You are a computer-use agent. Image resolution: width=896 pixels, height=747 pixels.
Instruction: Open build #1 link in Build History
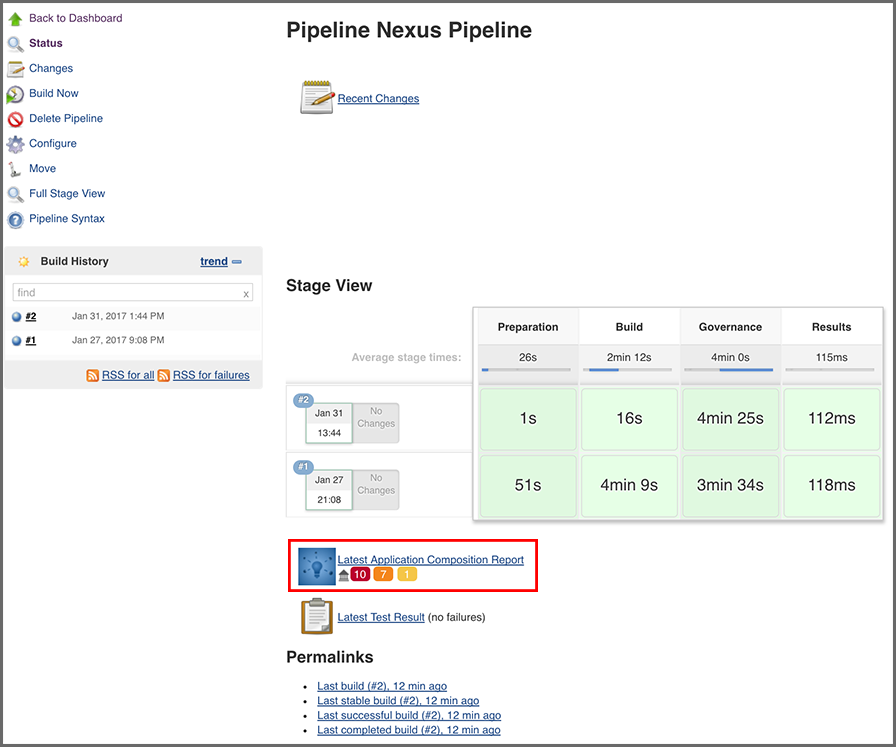[x=31, y=340]
